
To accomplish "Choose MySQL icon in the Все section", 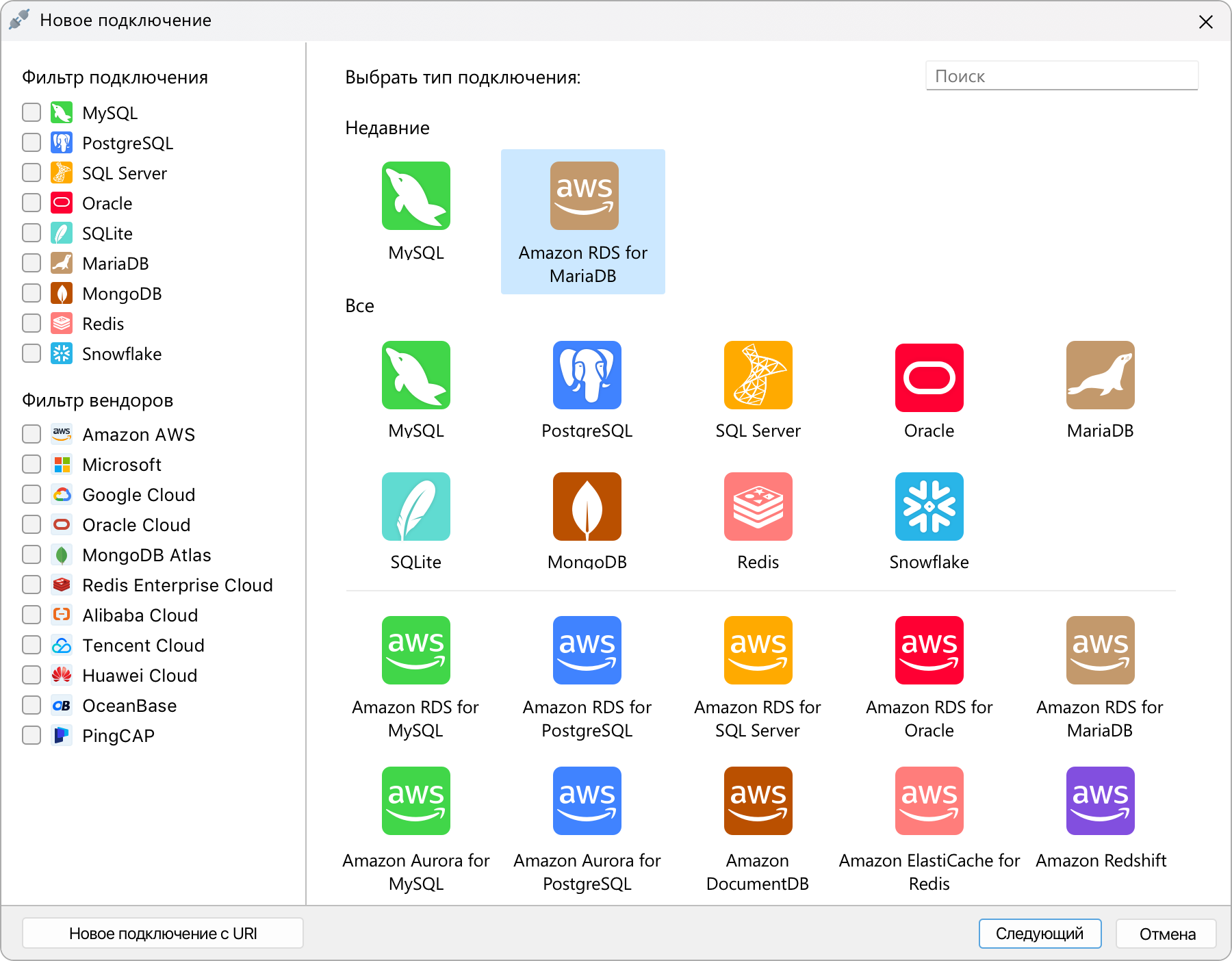I will (416, 375).
